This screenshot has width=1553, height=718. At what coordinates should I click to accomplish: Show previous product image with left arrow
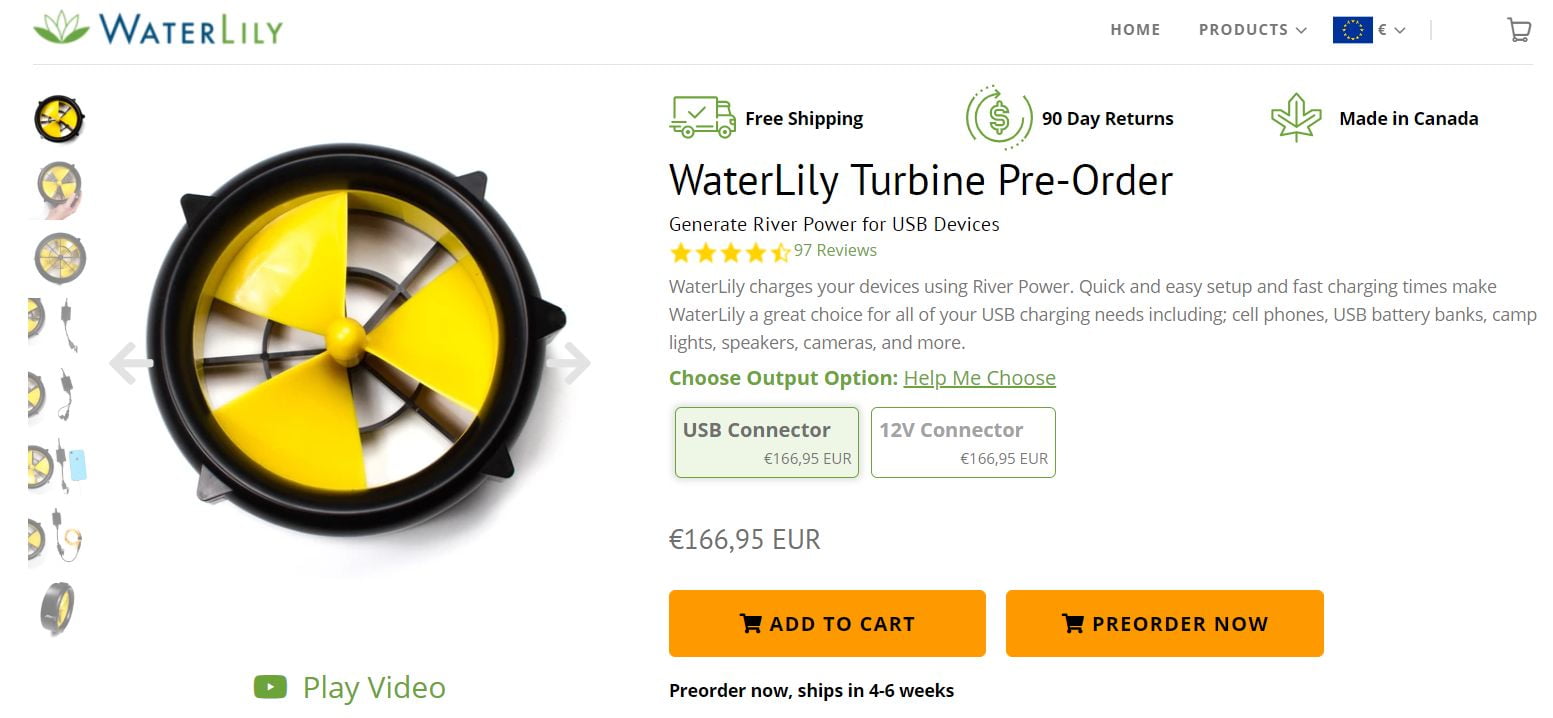tap(131, 363)
